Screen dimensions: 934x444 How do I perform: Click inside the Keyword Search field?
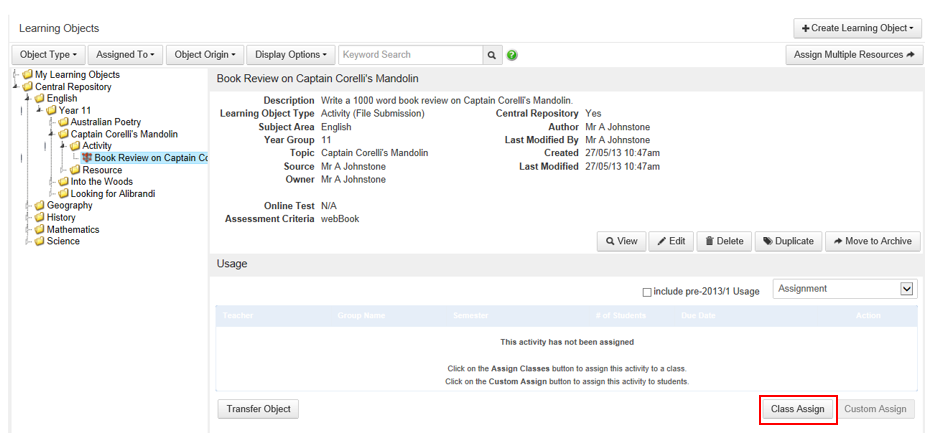click(411, 55)
